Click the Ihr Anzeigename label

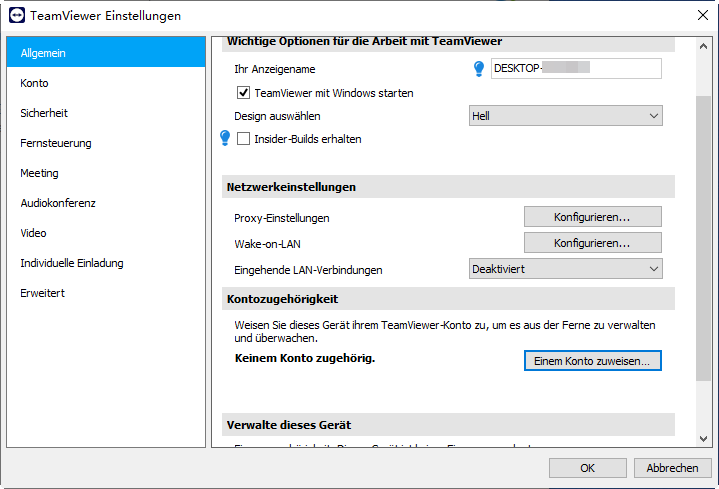coord(275,69)
